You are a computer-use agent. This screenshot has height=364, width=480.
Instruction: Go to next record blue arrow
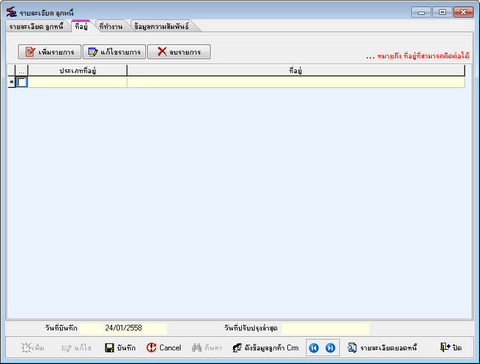pos(330,348)
